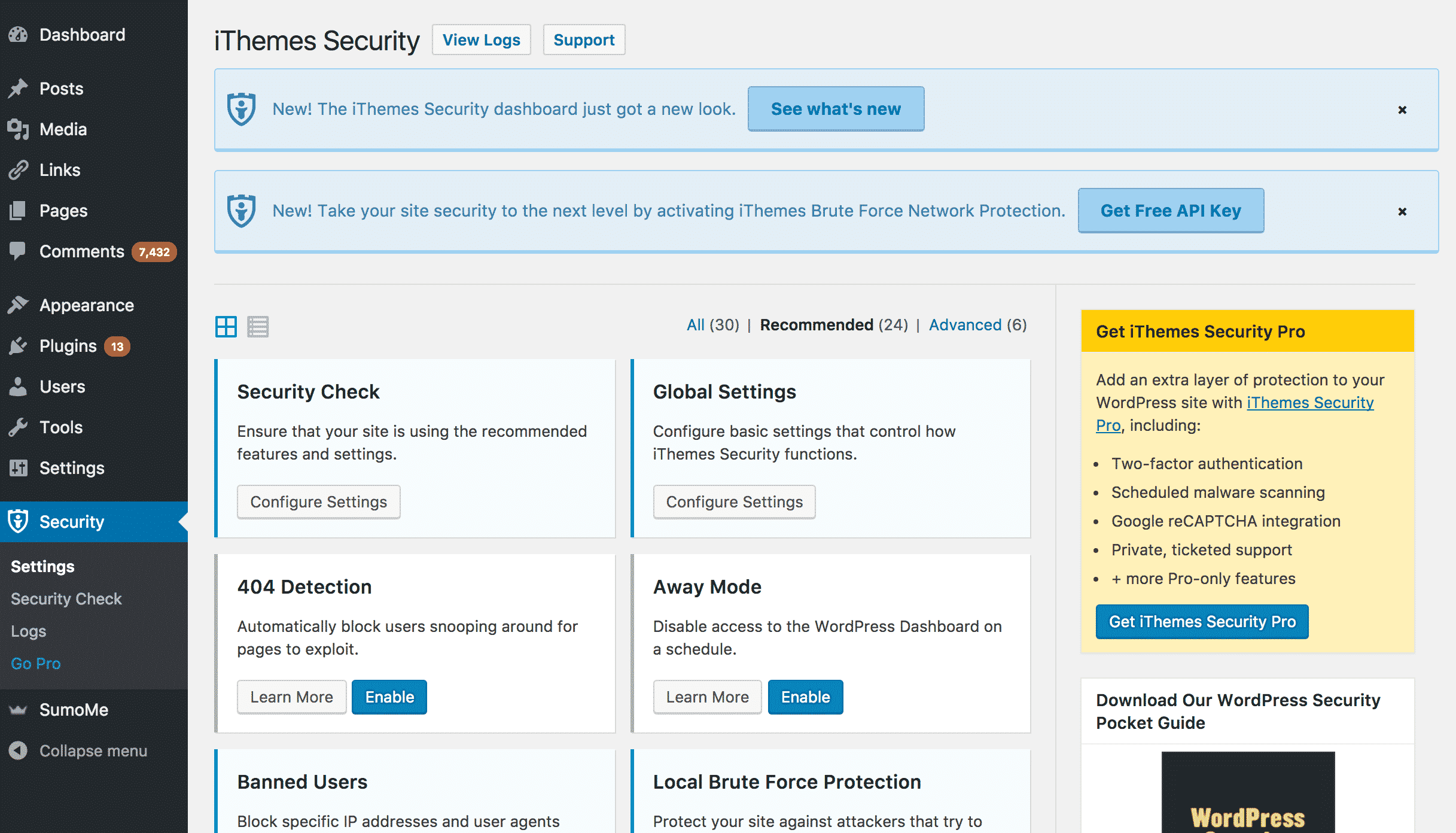Open iThemes Security Pro text link
The width and height of the screenshot is (1456, 833).
(x=1309, y=403)
